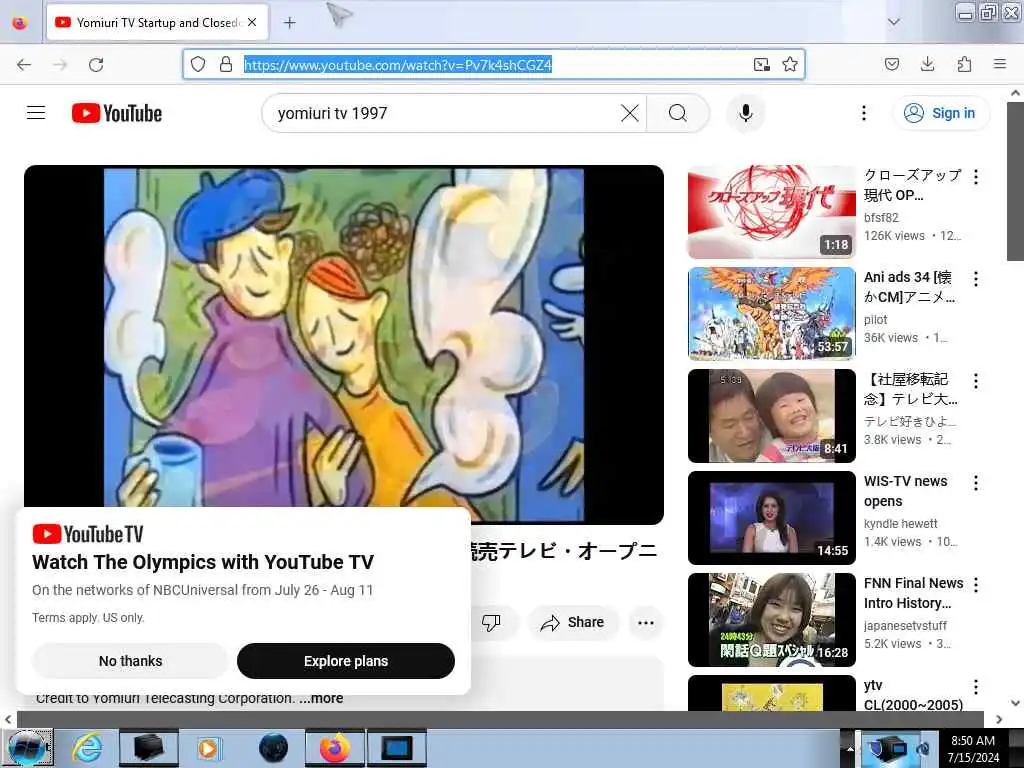This screenshot has height=768, width=1024.
Task: Click Explore plans in the YouTube TV promo
Action: coord(346,661)
